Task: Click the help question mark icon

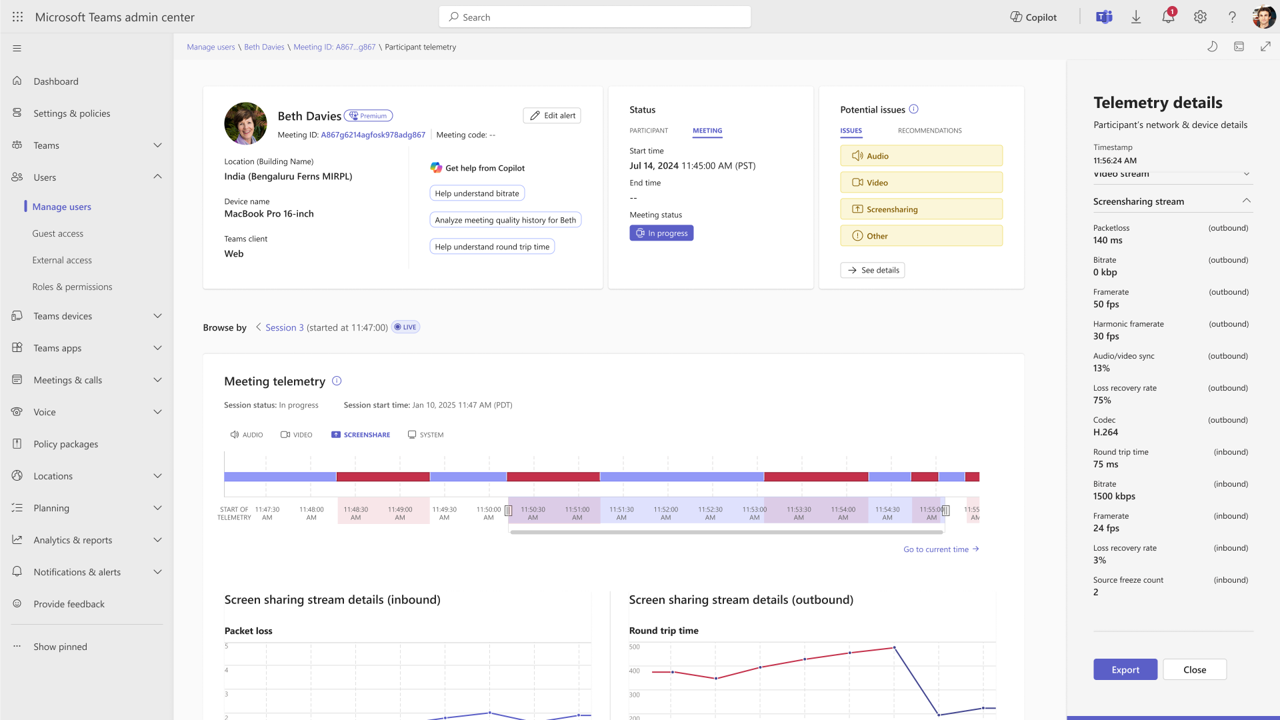Action: 1232,17
